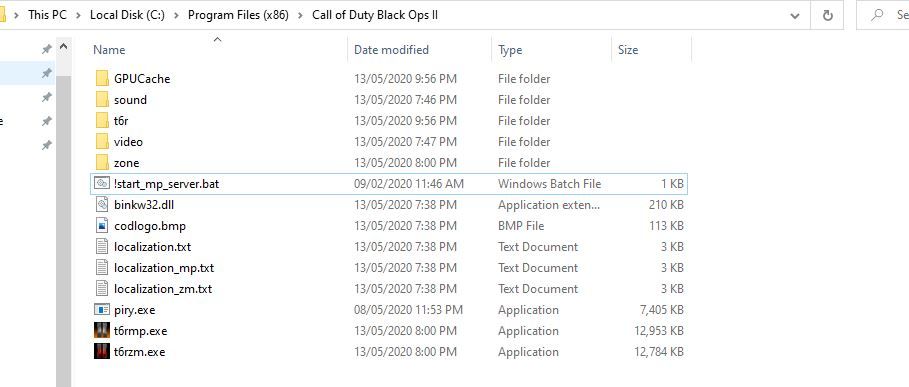
Task: Click the GPUCache folder icon
Action: coord(102,78)
